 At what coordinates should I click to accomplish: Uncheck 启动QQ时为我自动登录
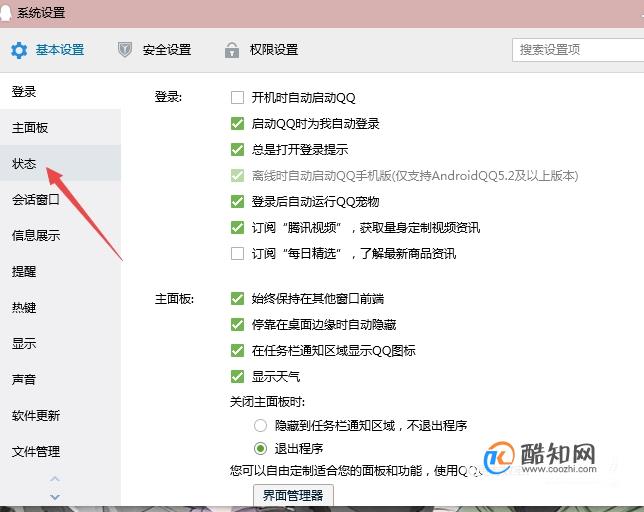(x=237, y=124)
